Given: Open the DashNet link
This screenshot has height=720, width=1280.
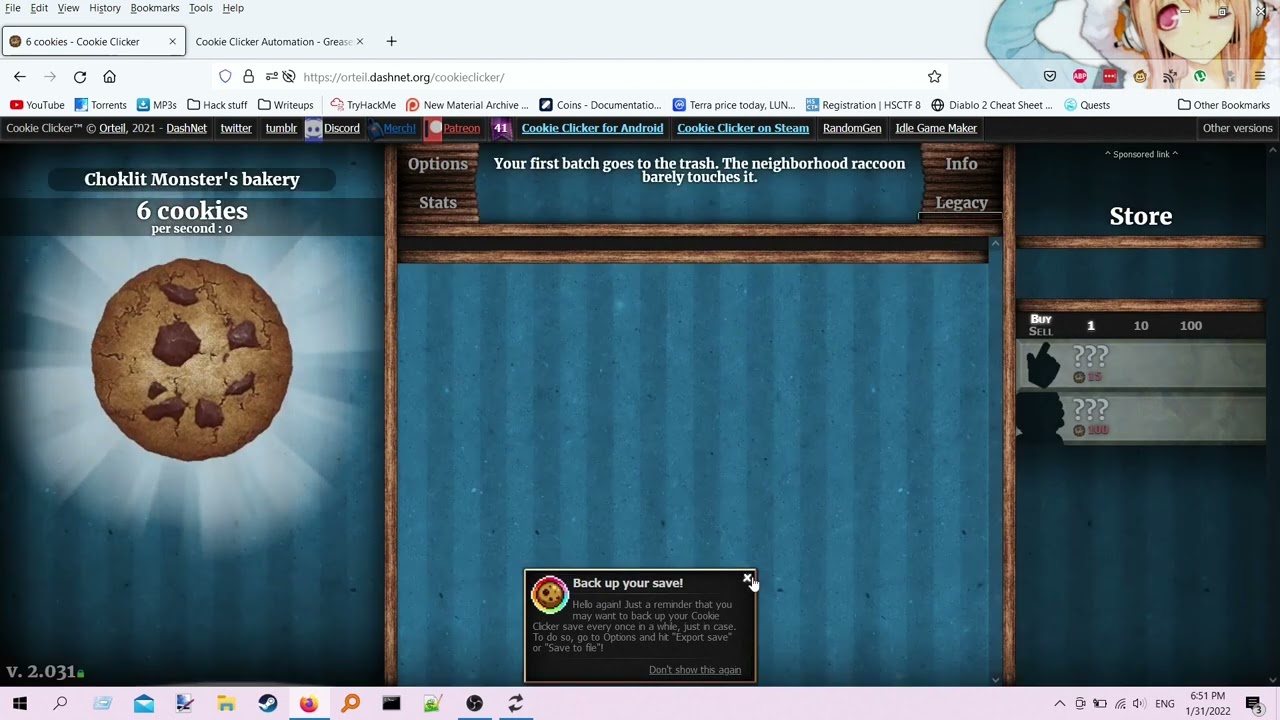Looking at the screenshot, I should pyautogui.click(x=186, y=128).
